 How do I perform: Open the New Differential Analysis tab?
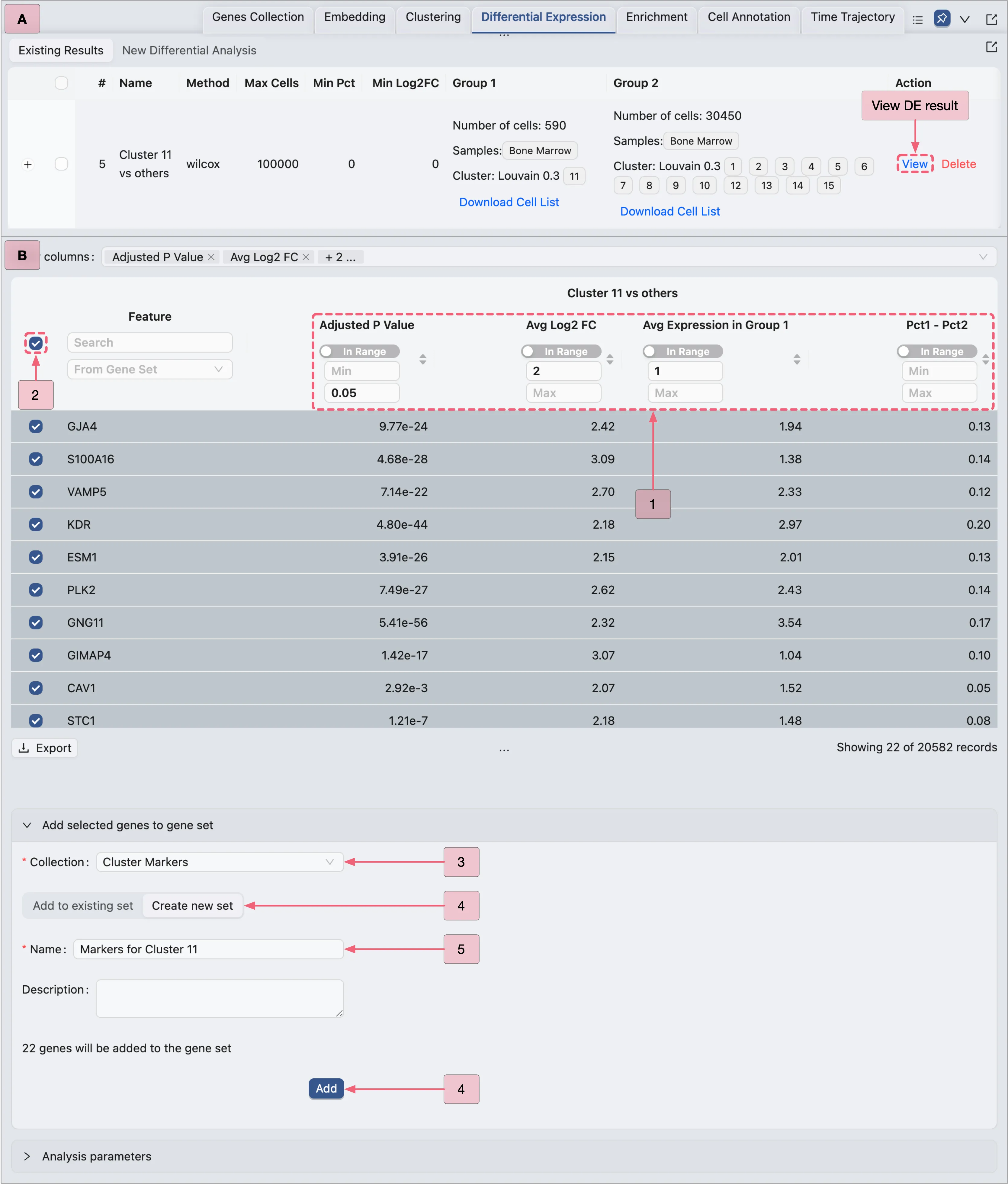click(x=188, y=50)
